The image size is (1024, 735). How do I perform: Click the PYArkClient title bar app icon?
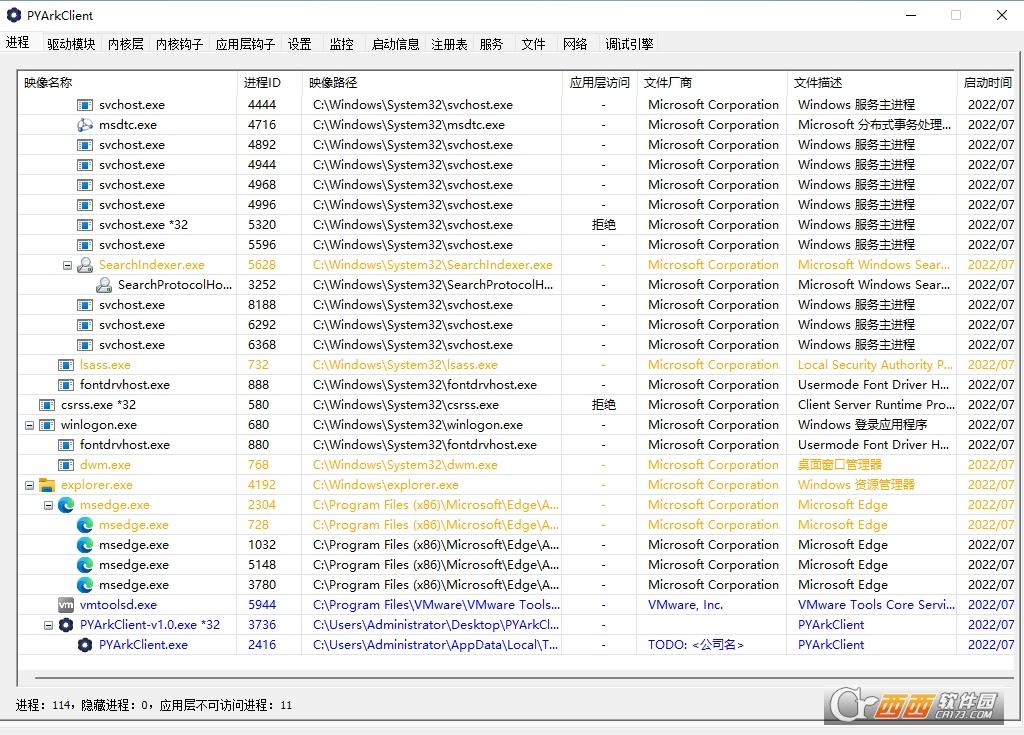(x=14, y=15)
